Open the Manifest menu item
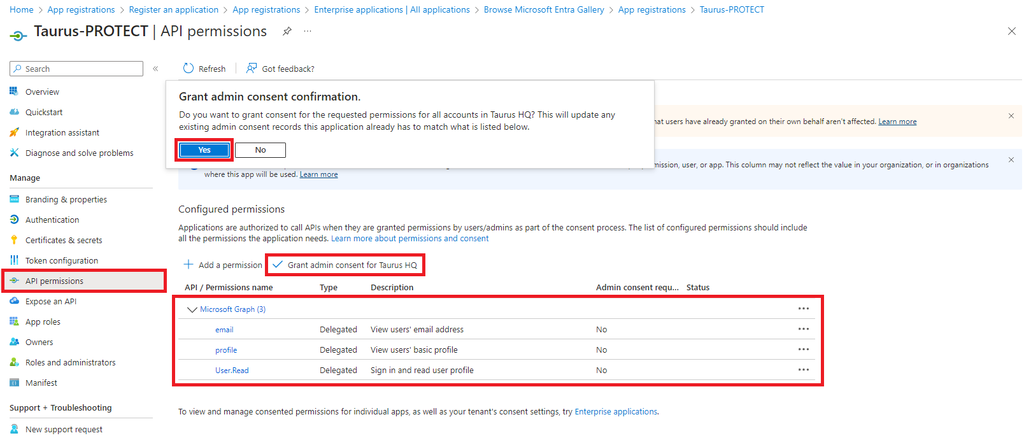 [x=41, y=382]
